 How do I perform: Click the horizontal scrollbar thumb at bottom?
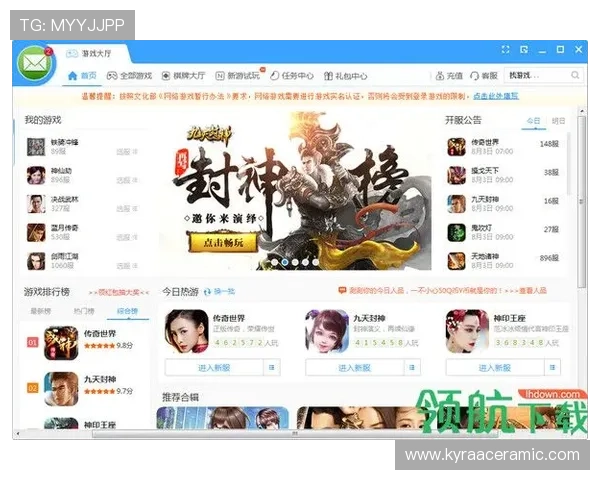coord(295,434)
